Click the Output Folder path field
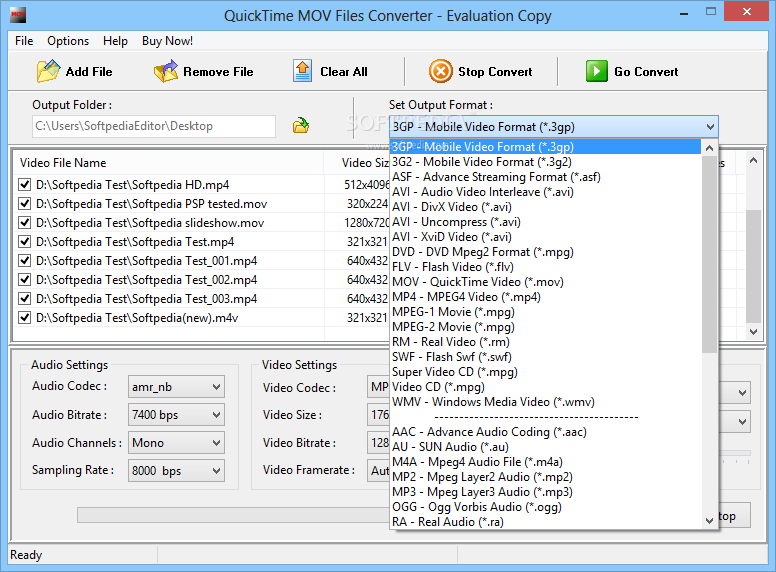This screenshot has height=572, width=776. click(x=153, y=126)
